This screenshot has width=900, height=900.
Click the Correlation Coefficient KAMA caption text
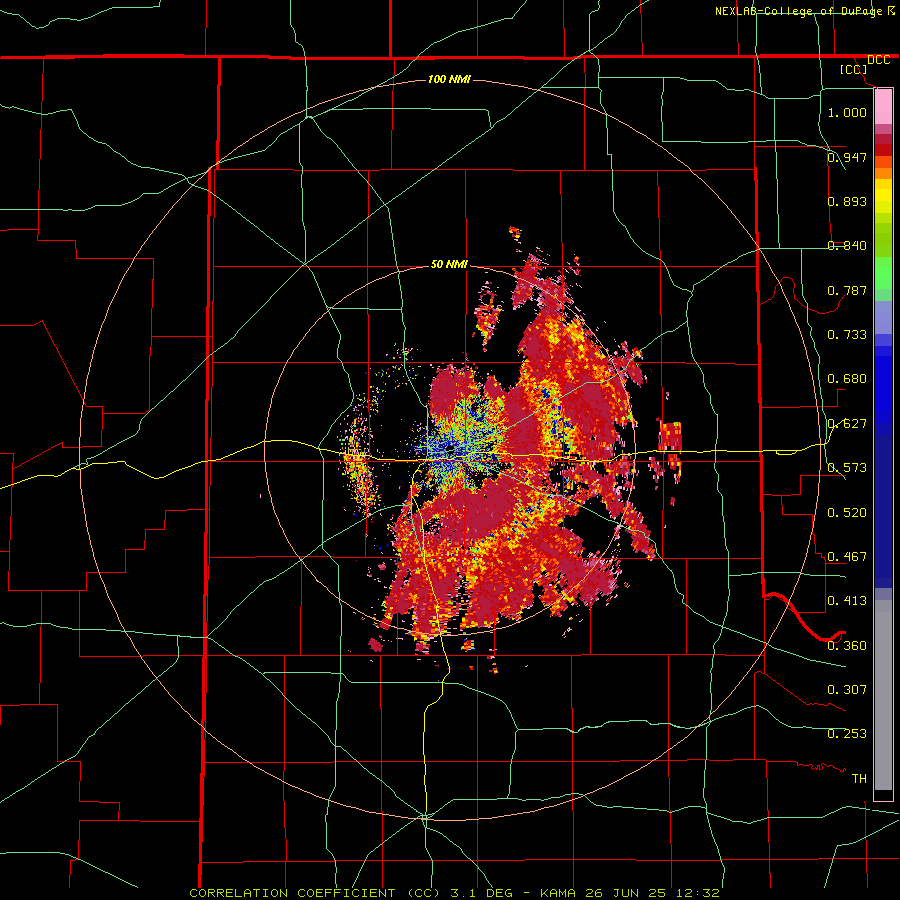pos(454,893)
